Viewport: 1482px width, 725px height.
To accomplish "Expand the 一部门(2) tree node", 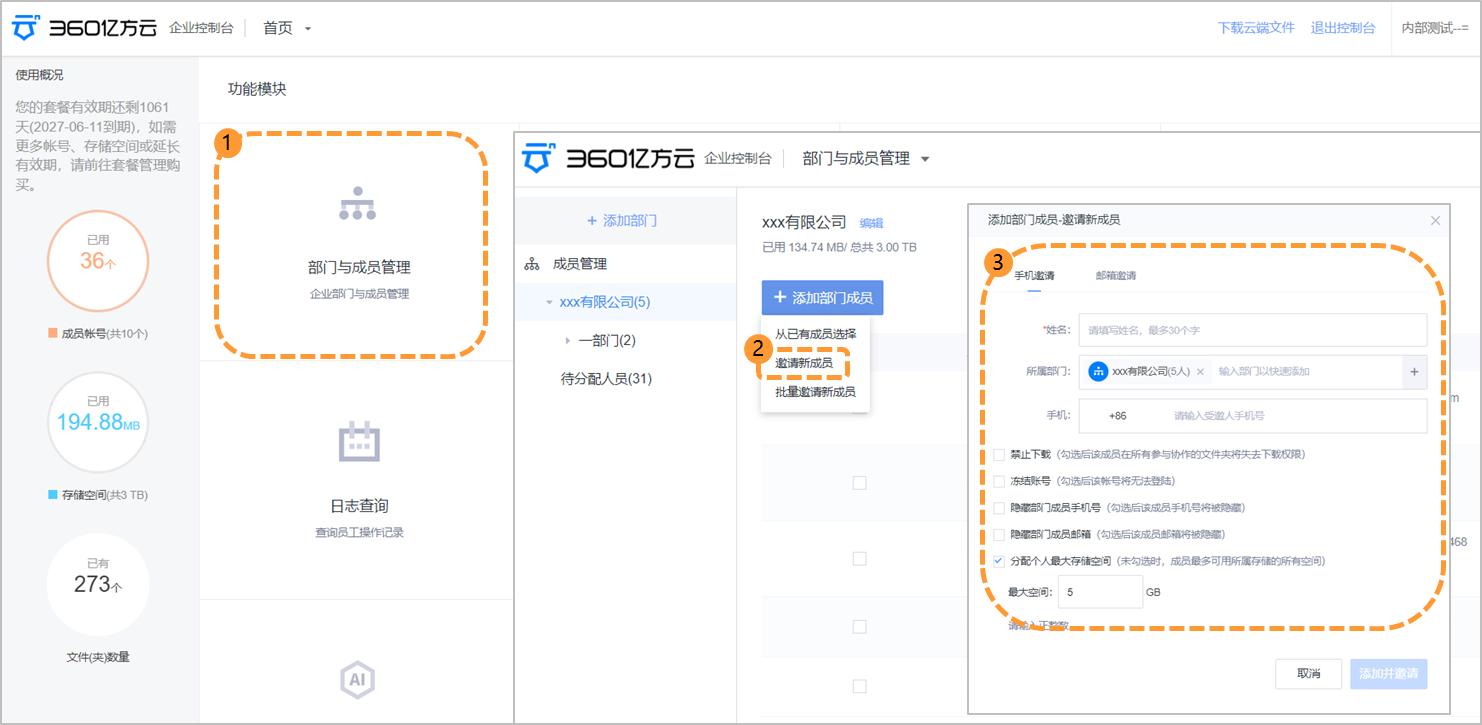I will (568, 341).
